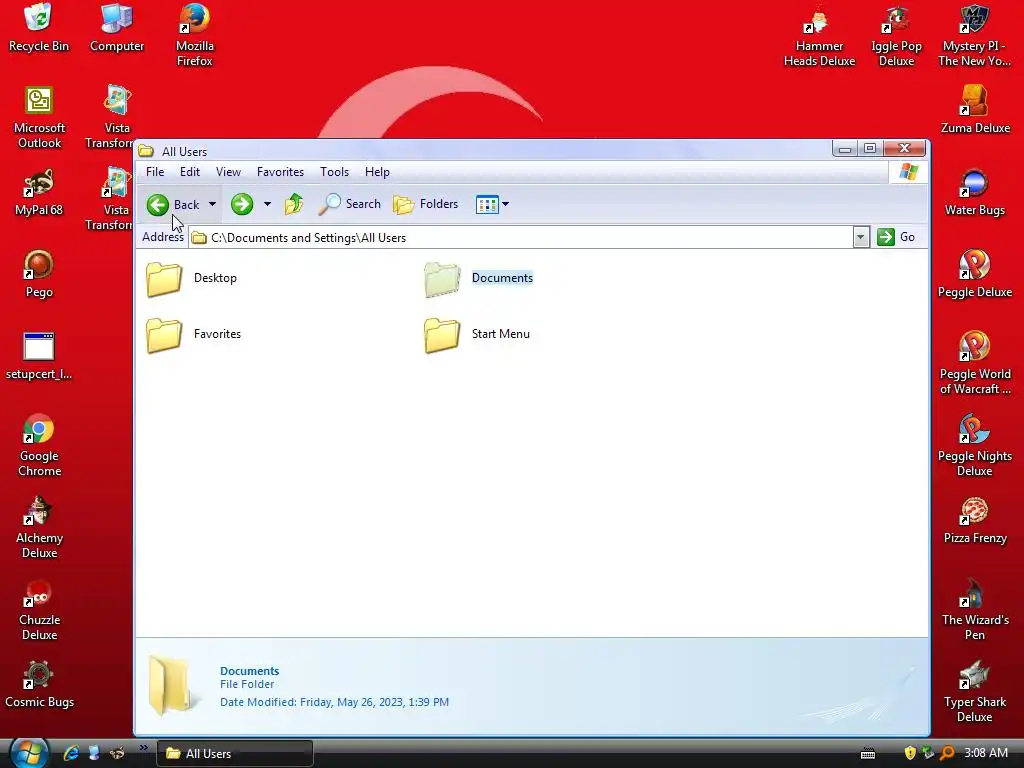
Task: Click the Views icon in toolbar
Action: point(487,204)
